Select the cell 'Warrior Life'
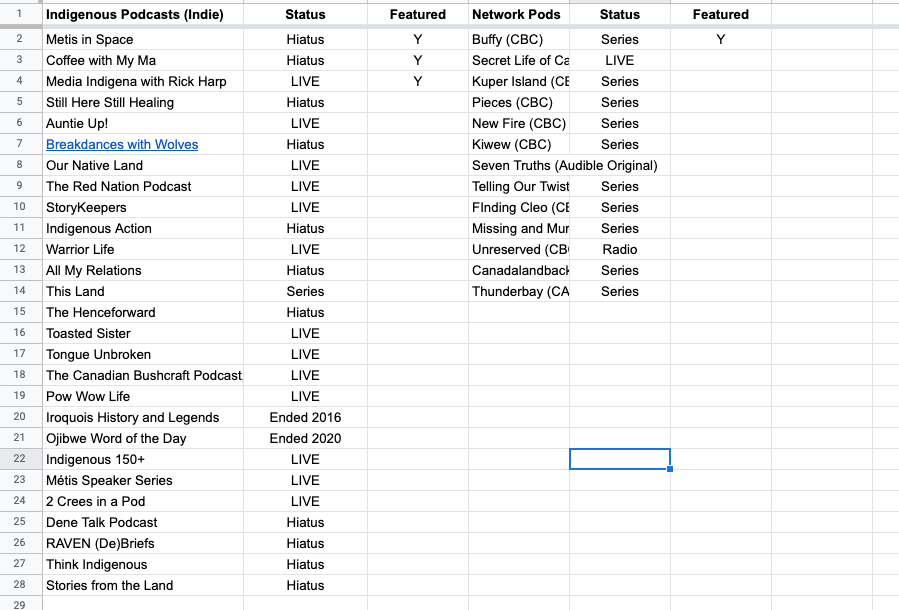This screenshot has width=899, height=610. click(x=143, y=249)
